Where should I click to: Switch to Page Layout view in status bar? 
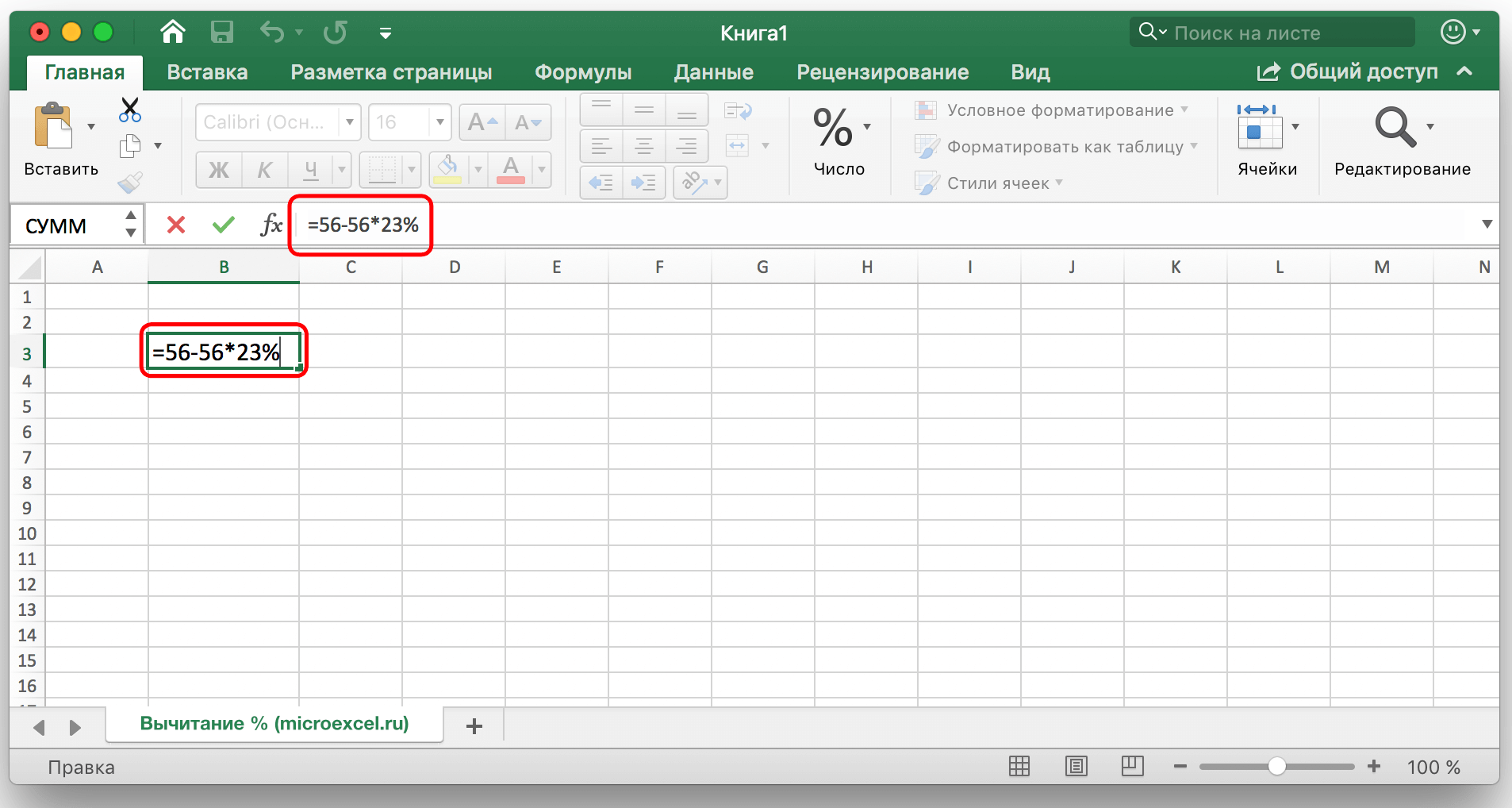(1076, 766)
